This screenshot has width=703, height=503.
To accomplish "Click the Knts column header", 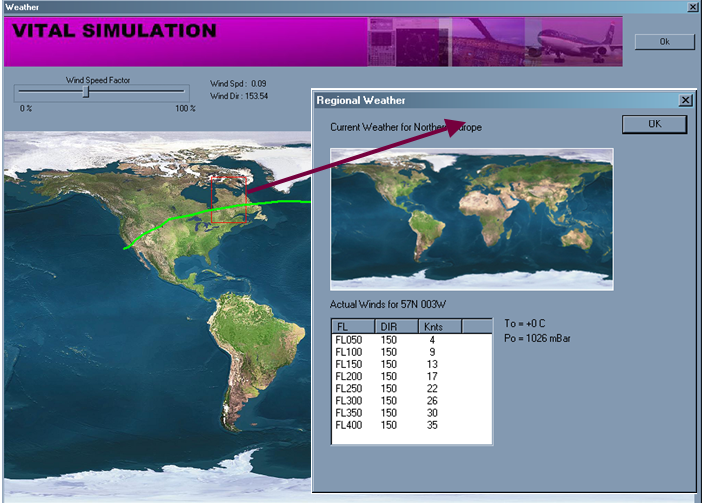I will (439, 326).
